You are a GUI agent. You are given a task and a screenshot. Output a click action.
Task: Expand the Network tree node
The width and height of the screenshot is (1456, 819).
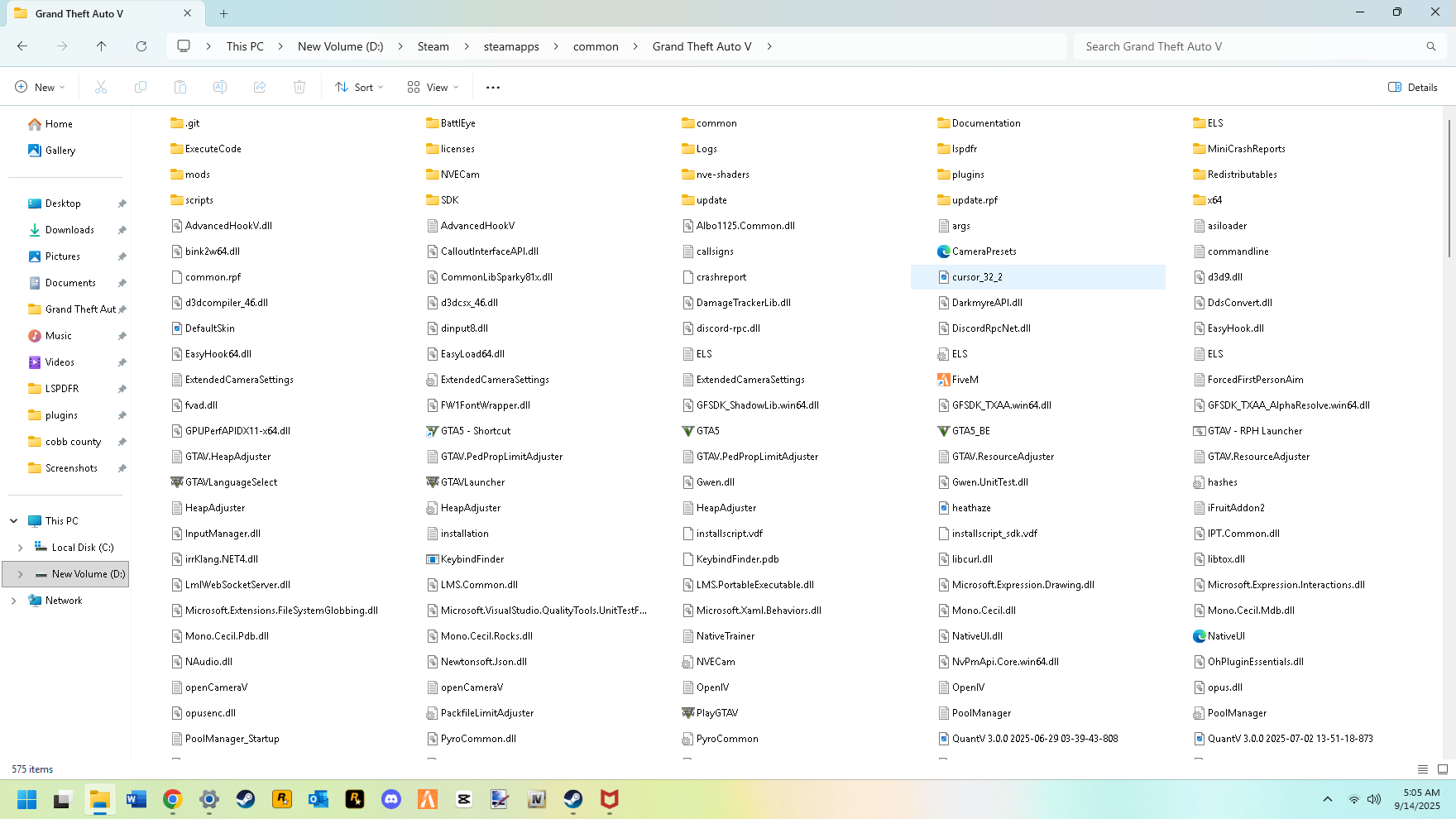[14, 601]
